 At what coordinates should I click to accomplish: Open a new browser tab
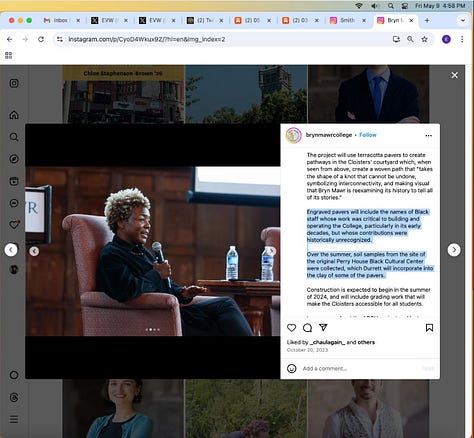[427, 20]
